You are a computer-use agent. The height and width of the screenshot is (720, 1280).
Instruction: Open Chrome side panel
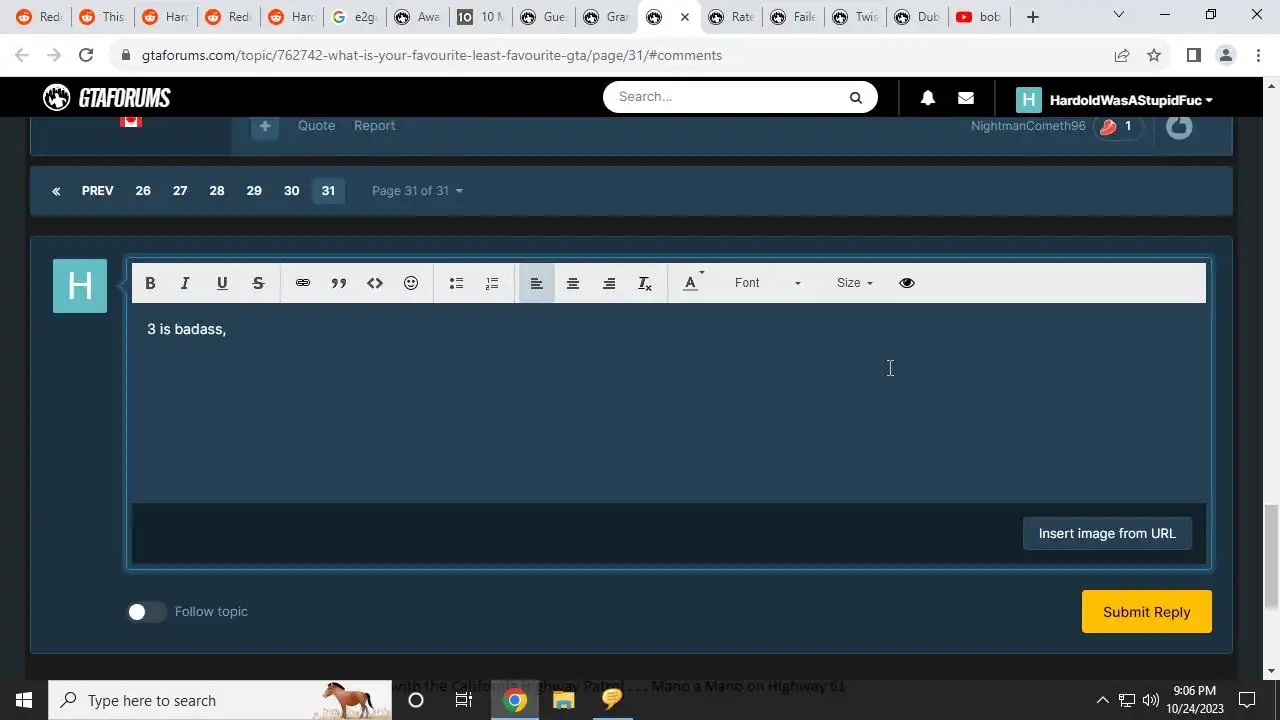[1193, 55]
